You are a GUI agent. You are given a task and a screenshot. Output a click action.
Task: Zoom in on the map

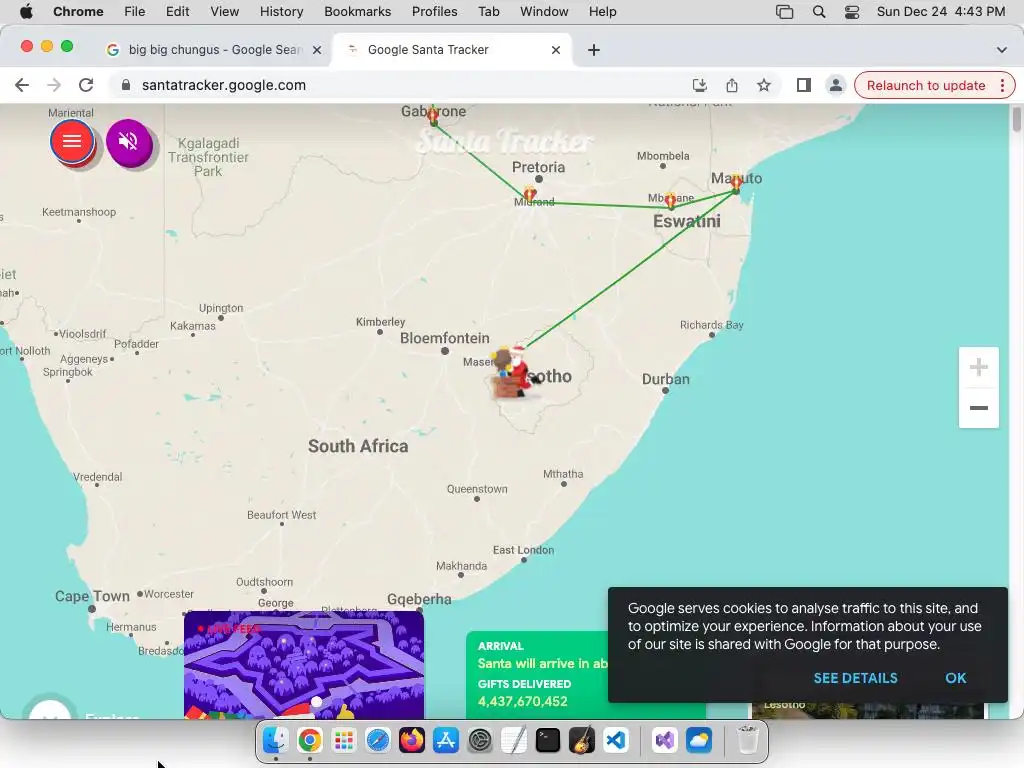978,367
